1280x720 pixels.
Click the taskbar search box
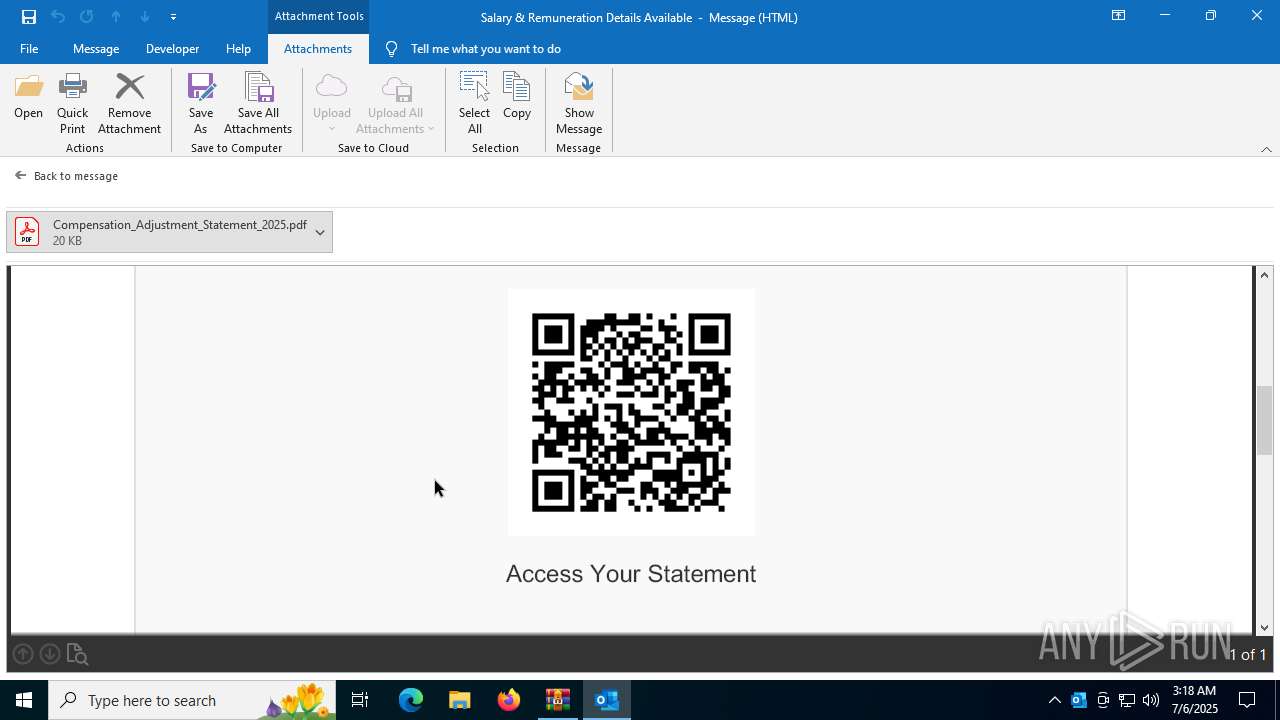[192, 700]
